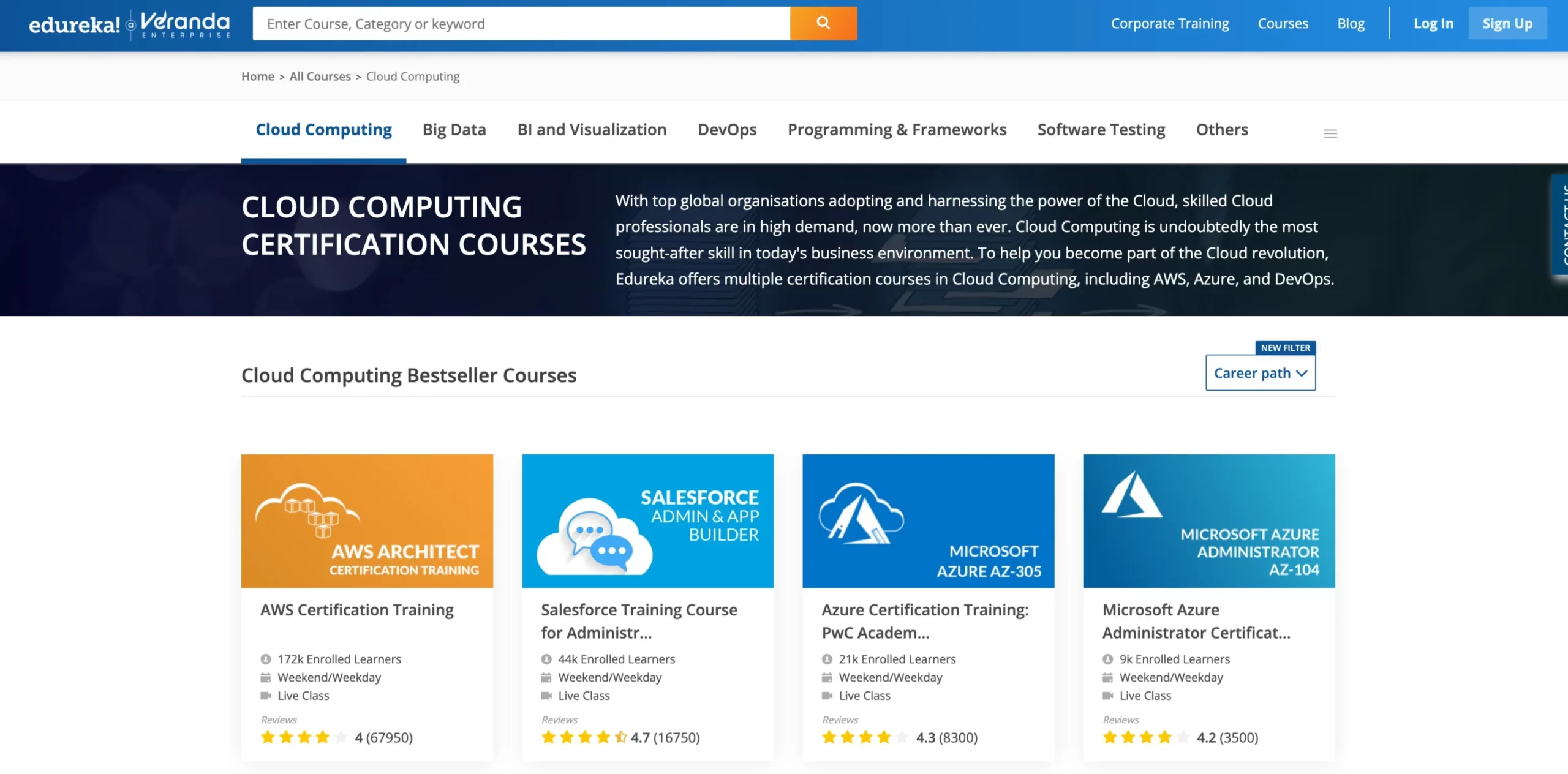Open Azure Certification Training: PwC Academ... title
The width and height of the screenshot is (1568, 774).
tap(925, 622)
